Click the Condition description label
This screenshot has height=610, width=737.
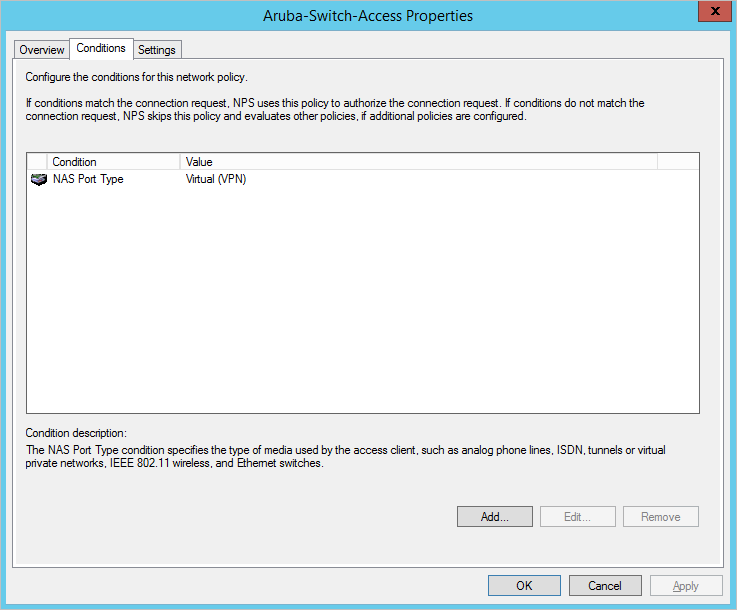(x=76, y=433)
